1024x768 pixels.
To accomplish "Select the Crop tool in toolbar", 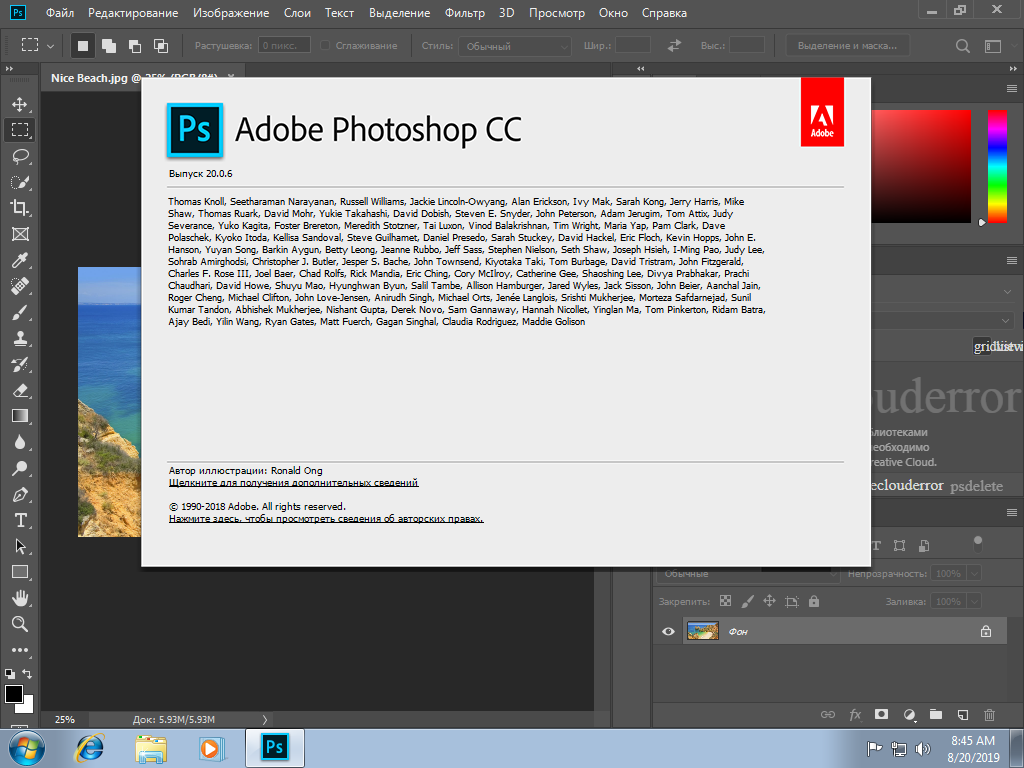I will coord(19,208).
